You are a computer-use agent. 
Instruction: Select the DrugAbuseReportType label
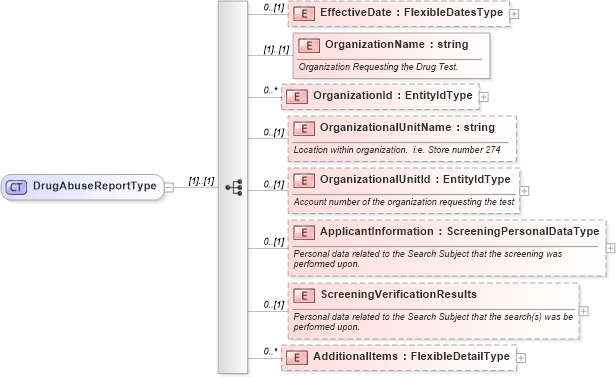95,186
